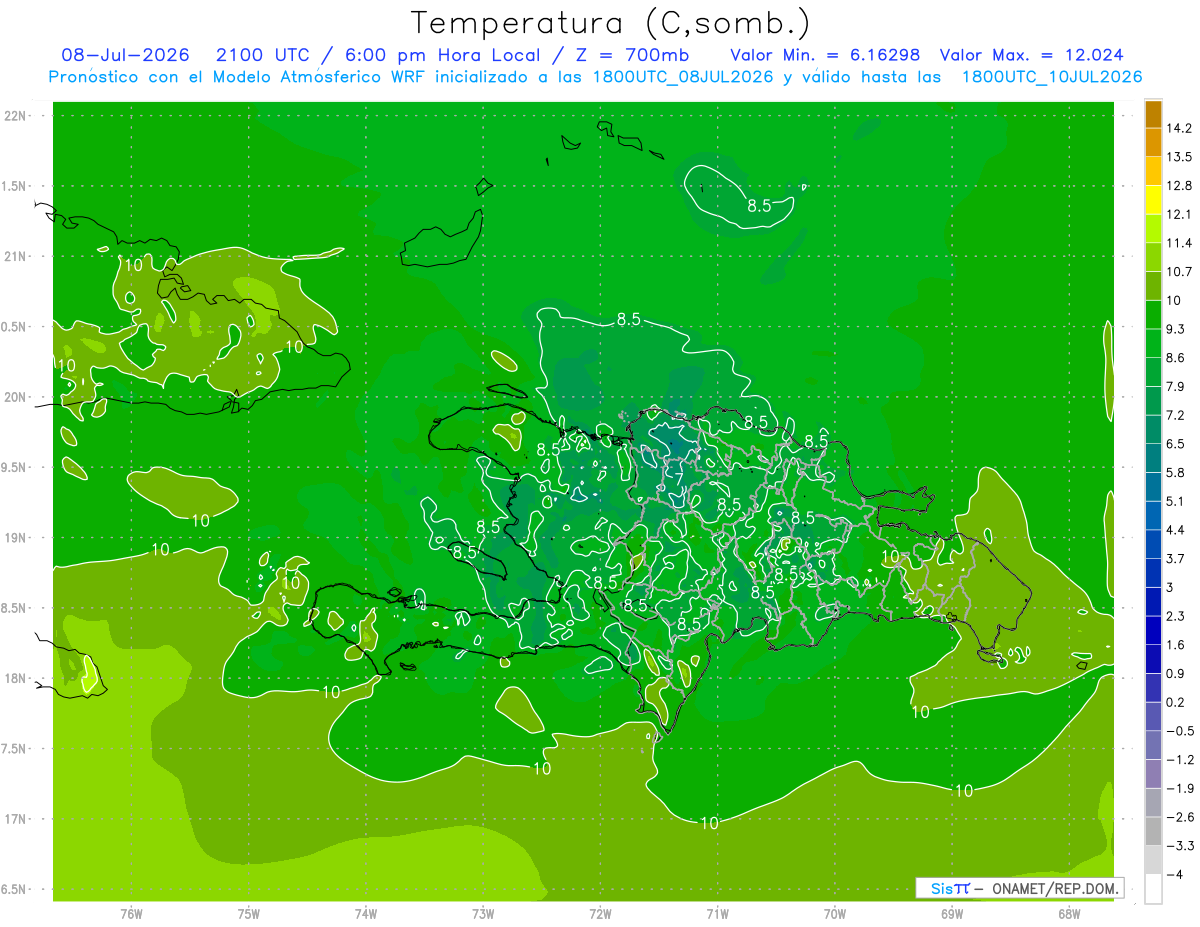Click the '17N' latitude axis label

(14, 819)
